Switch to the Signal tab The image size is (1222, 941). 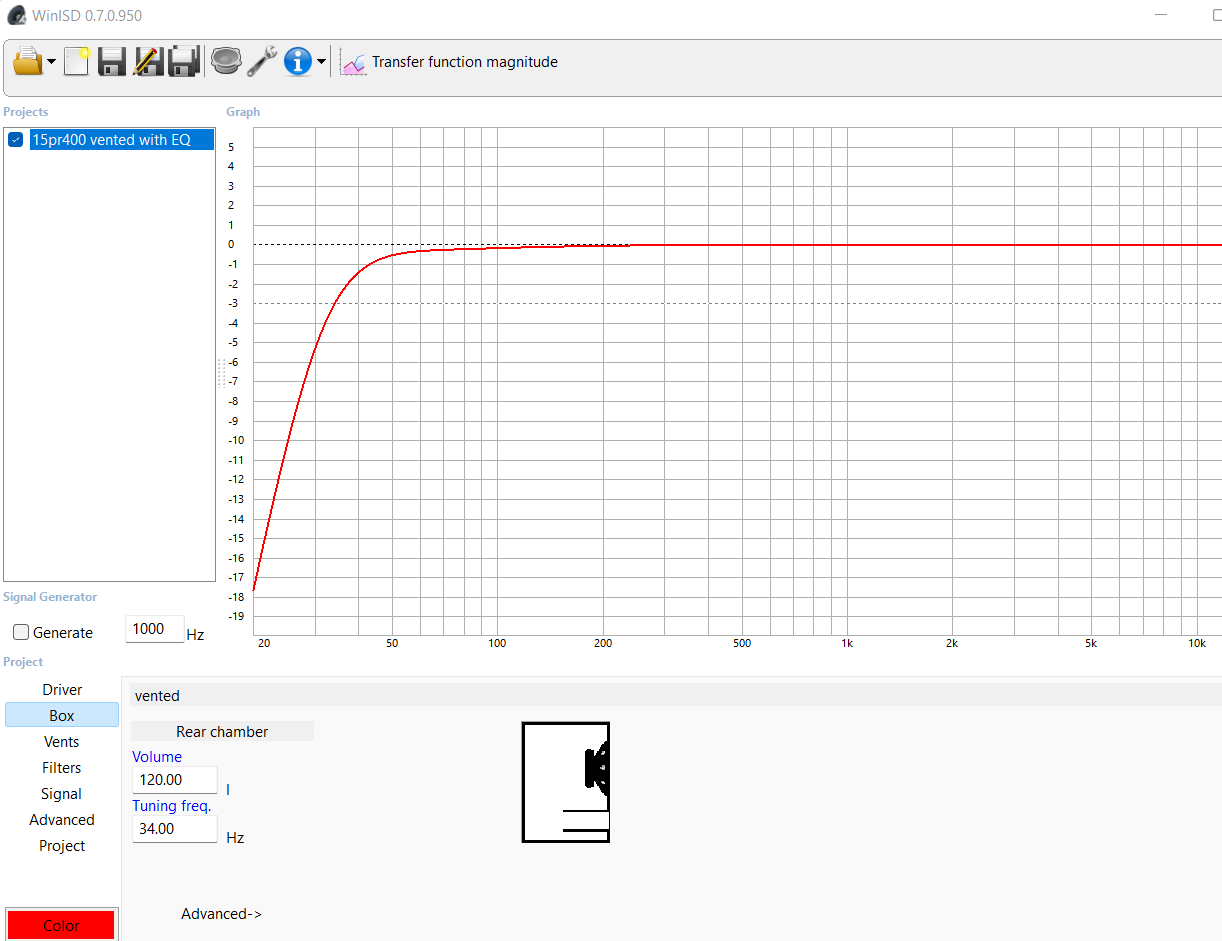tap(62, 794)
